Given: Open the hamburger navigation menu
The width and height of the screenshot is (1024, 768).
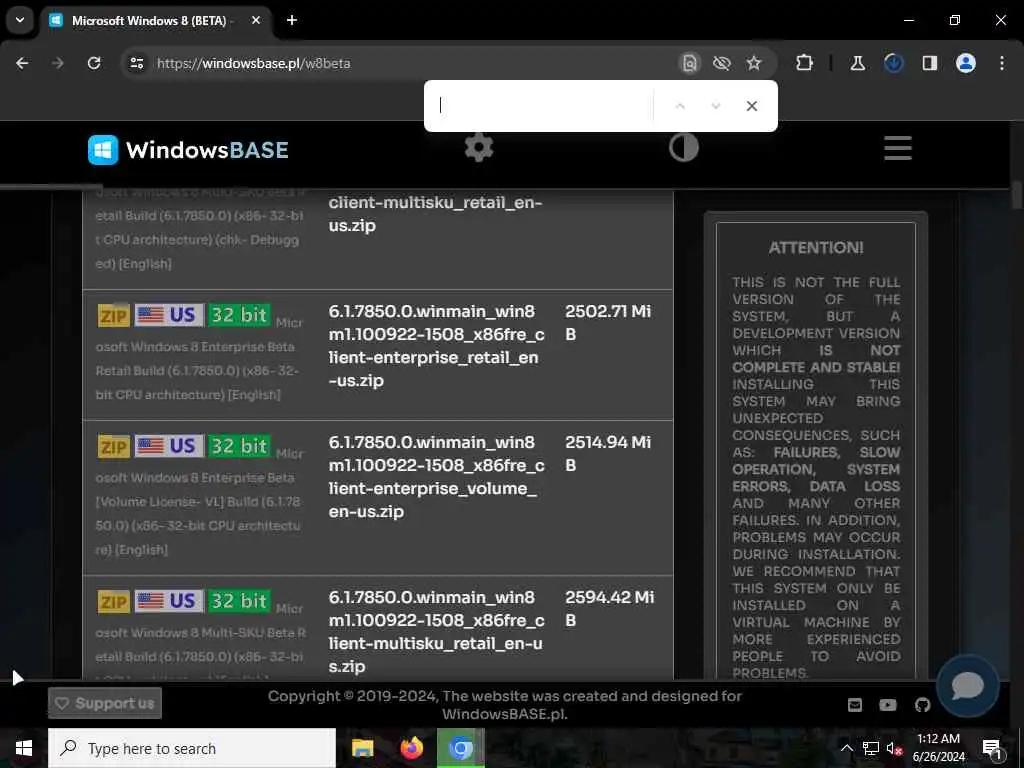Looking at the screenshot, I should (898, 148).
